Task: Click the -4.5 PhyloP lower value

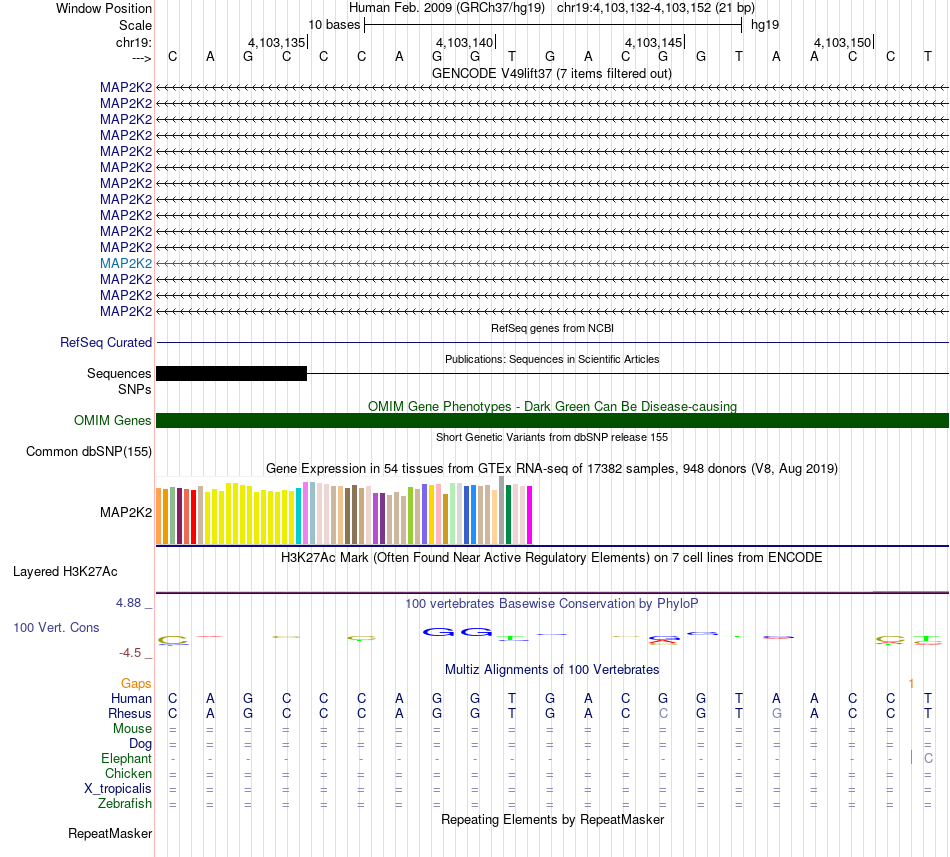Action: [x=130, y=653]
